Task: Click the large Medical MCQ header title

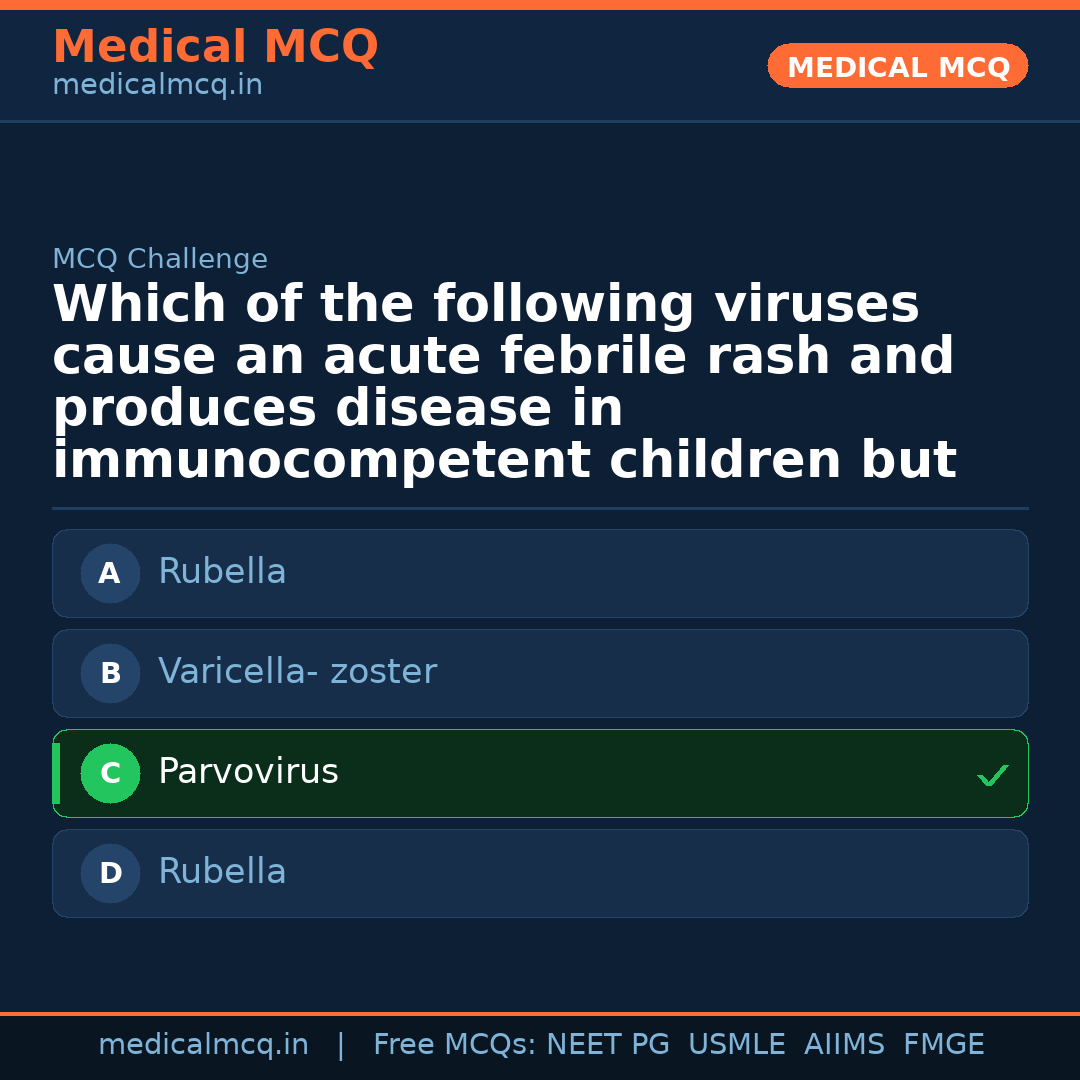Action: [215, 47]
